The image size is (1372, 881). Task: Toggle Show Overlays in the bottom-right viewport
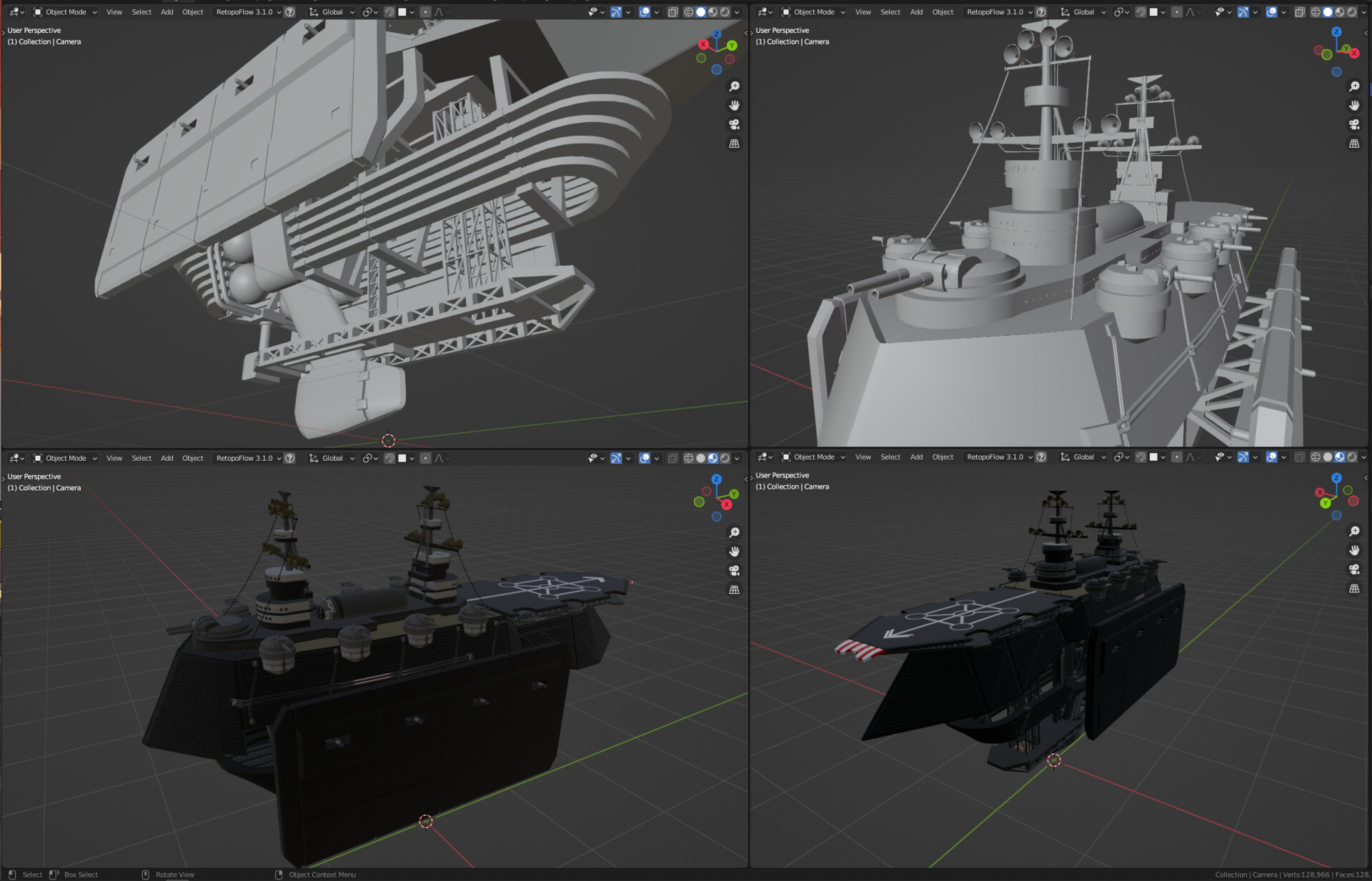[1271, 457]
